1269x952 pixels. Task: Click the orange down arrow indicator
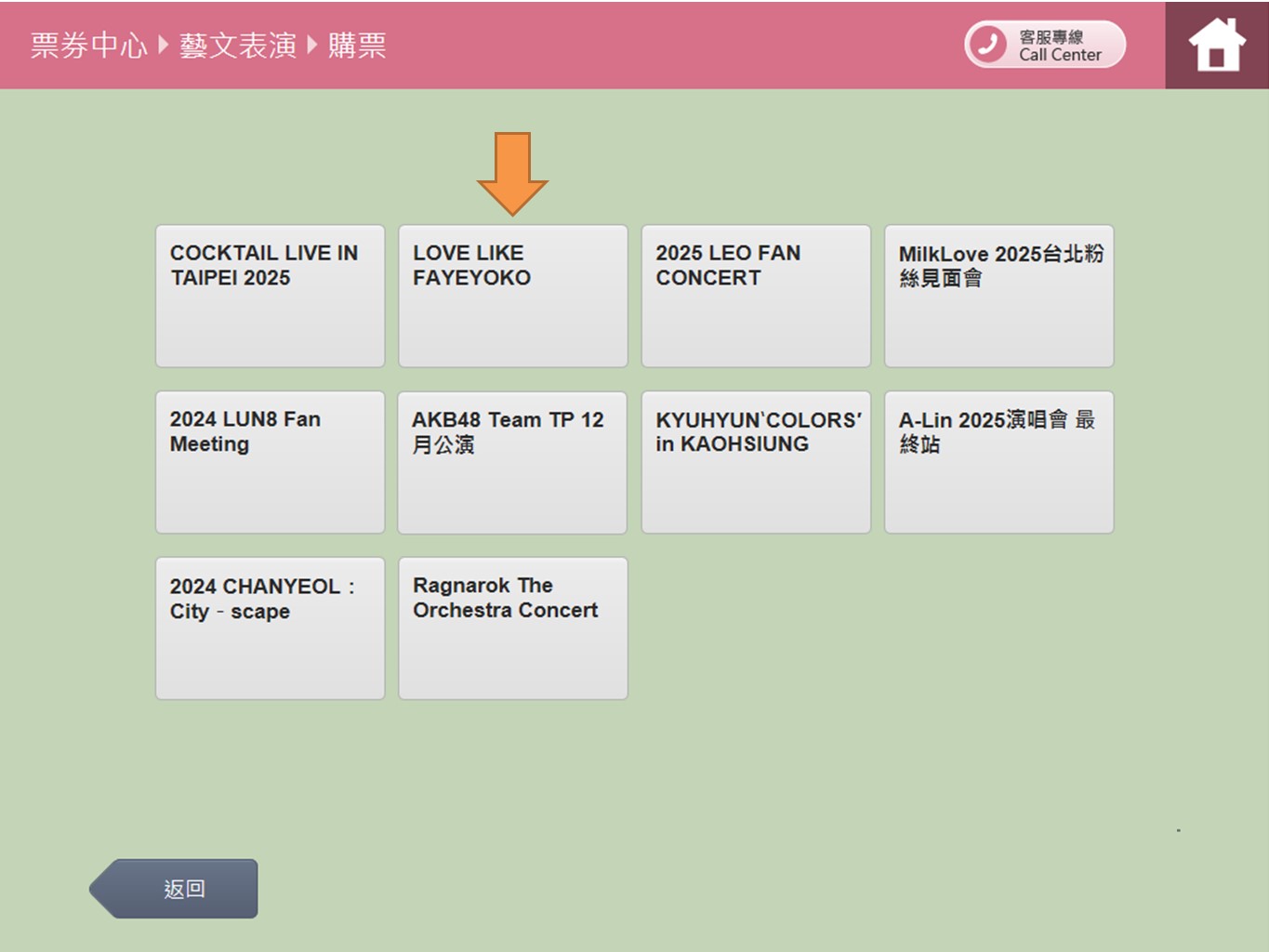[x=512, y=173]
